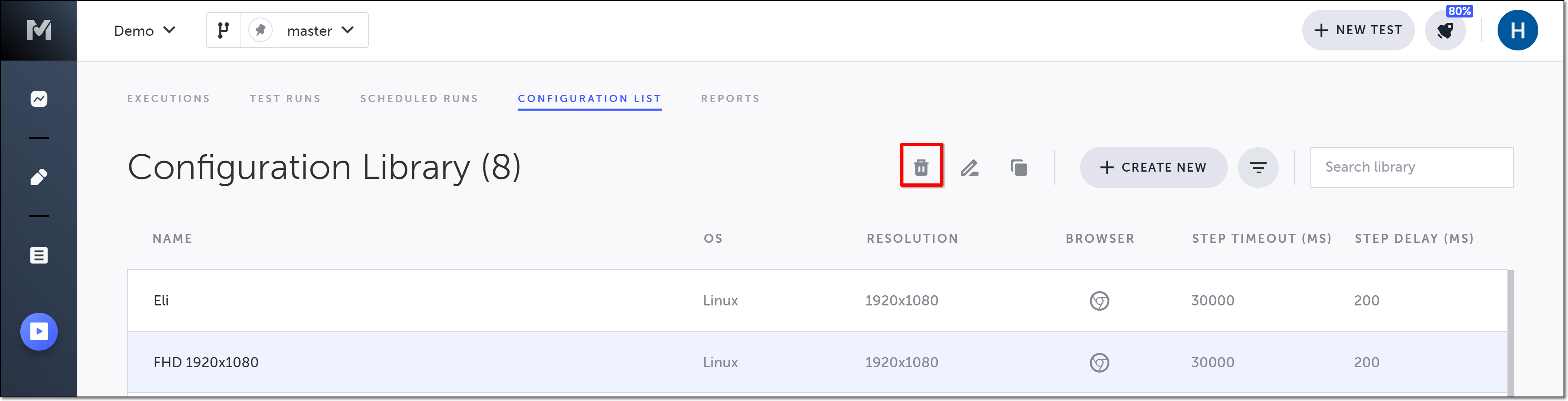Click the Create New button
The image size is (1568, 401).
click(1153, 167)
